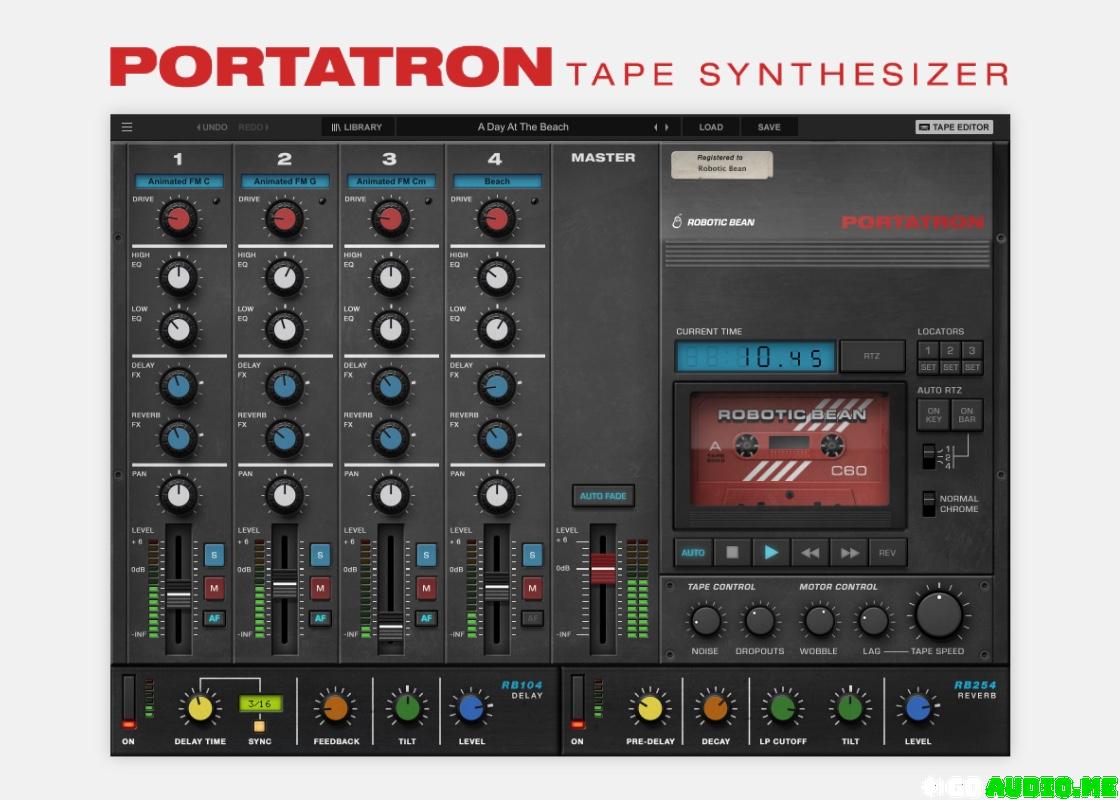1120x800 pixels.
Task: Click the Auto Fade button
Action: point(603,496)
